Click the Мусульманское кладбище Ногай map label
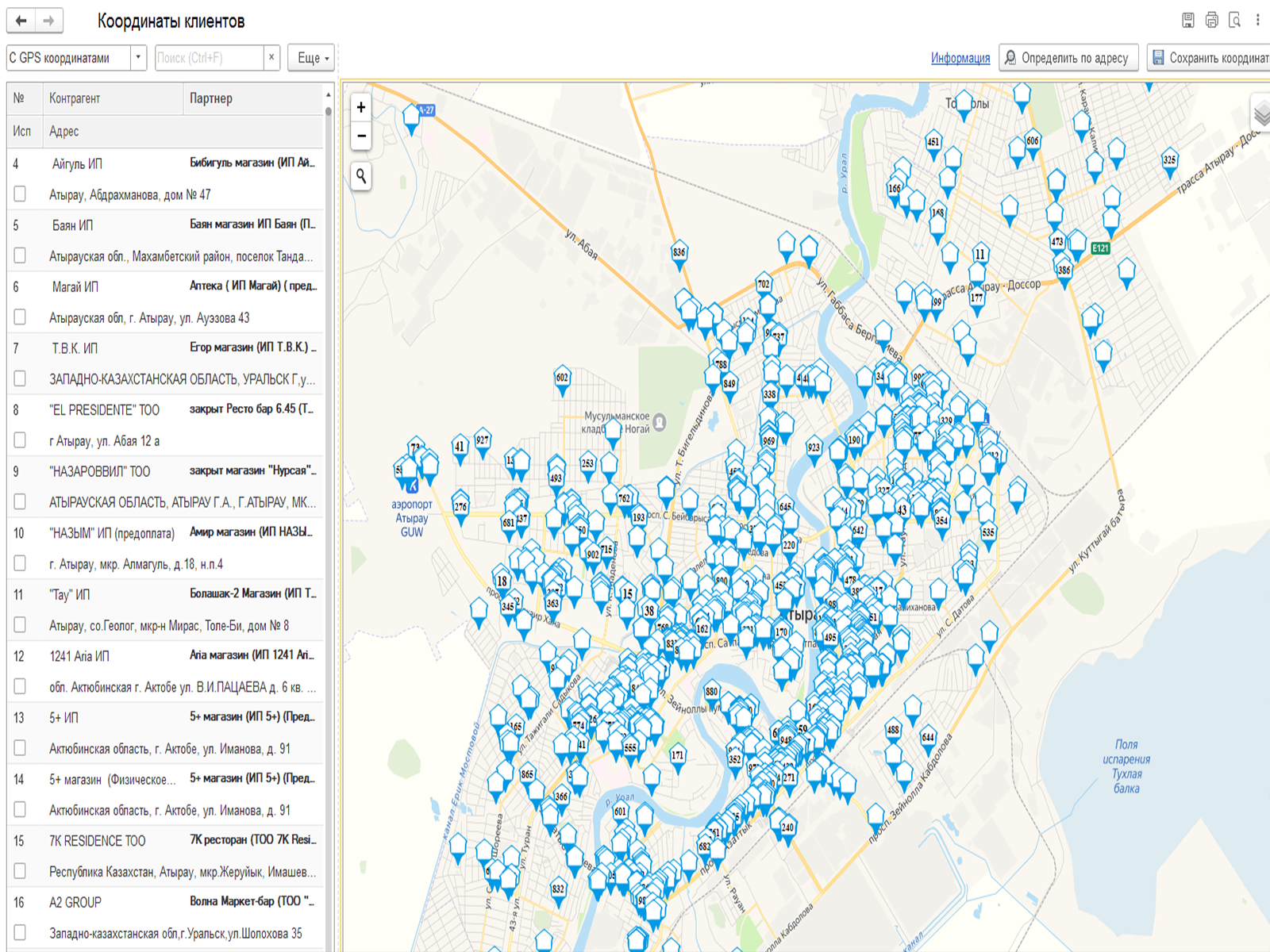1270x952 pixels. click(x=617, y=422)
